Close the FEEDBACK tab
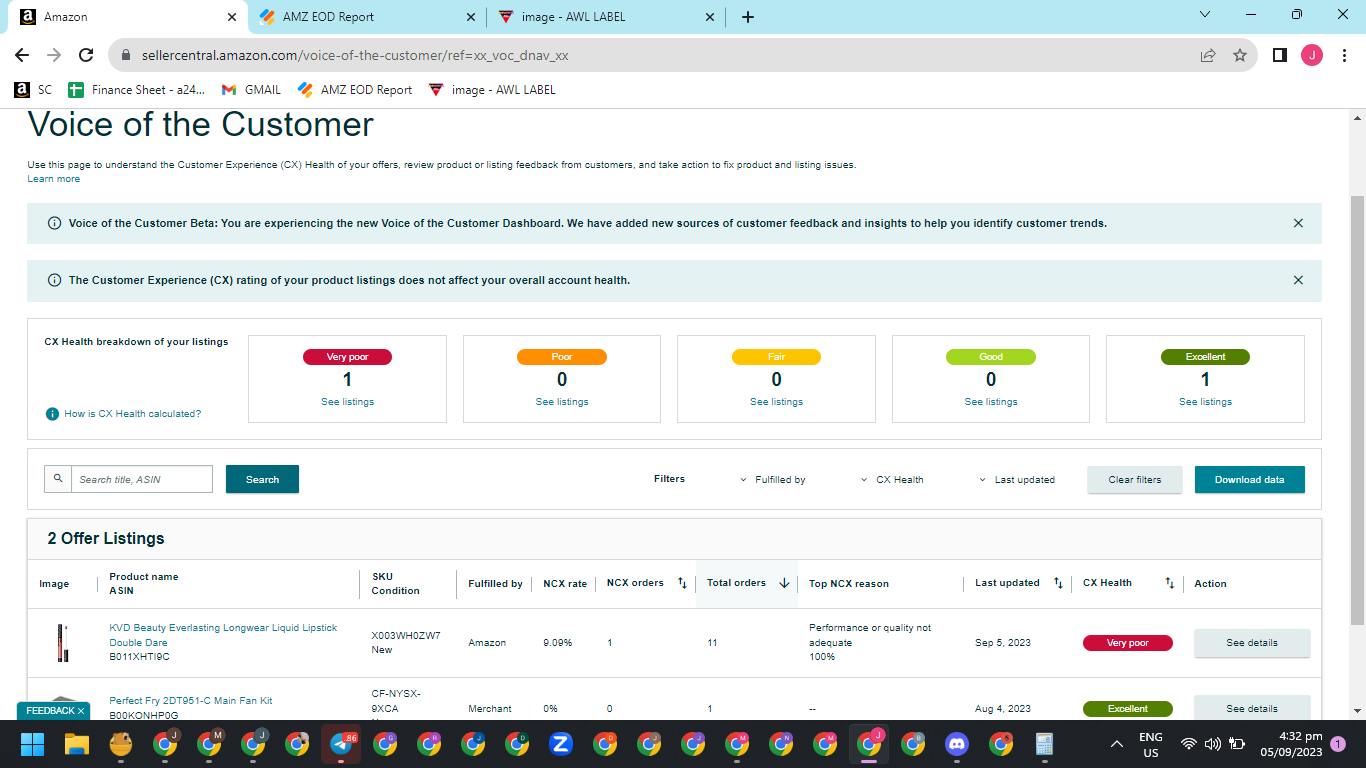The height and width of the screenshot is (768, 1366). tap(81, 711)
